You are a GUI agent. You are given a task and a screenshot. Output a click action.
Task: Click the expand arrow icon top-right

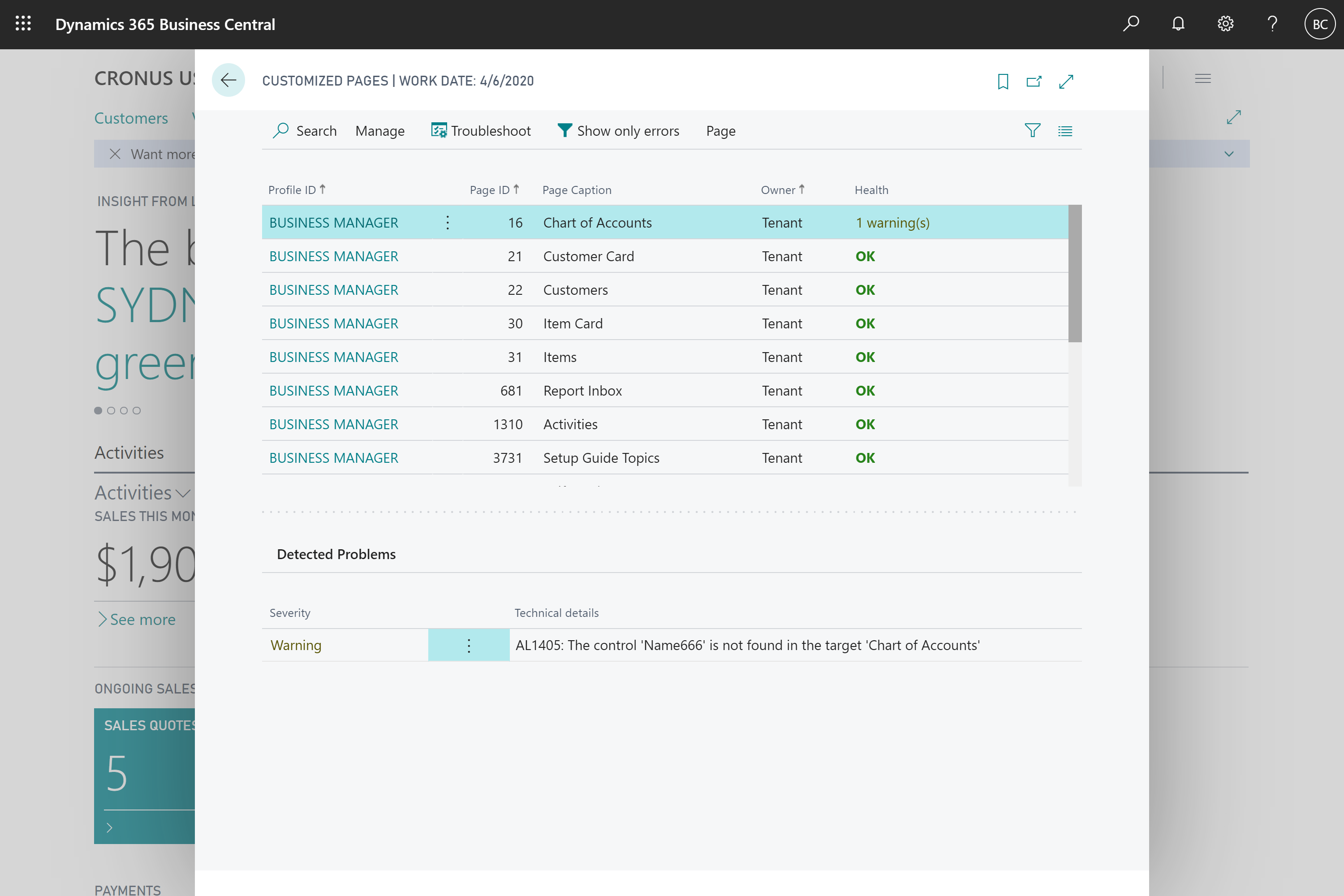[x=1067, y=81]
